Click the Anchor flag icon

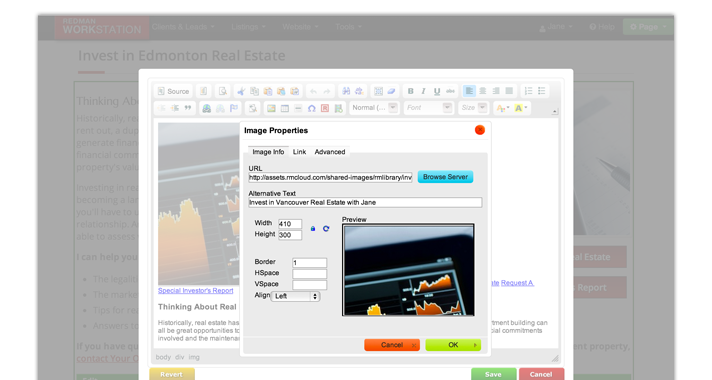point(234,108)
